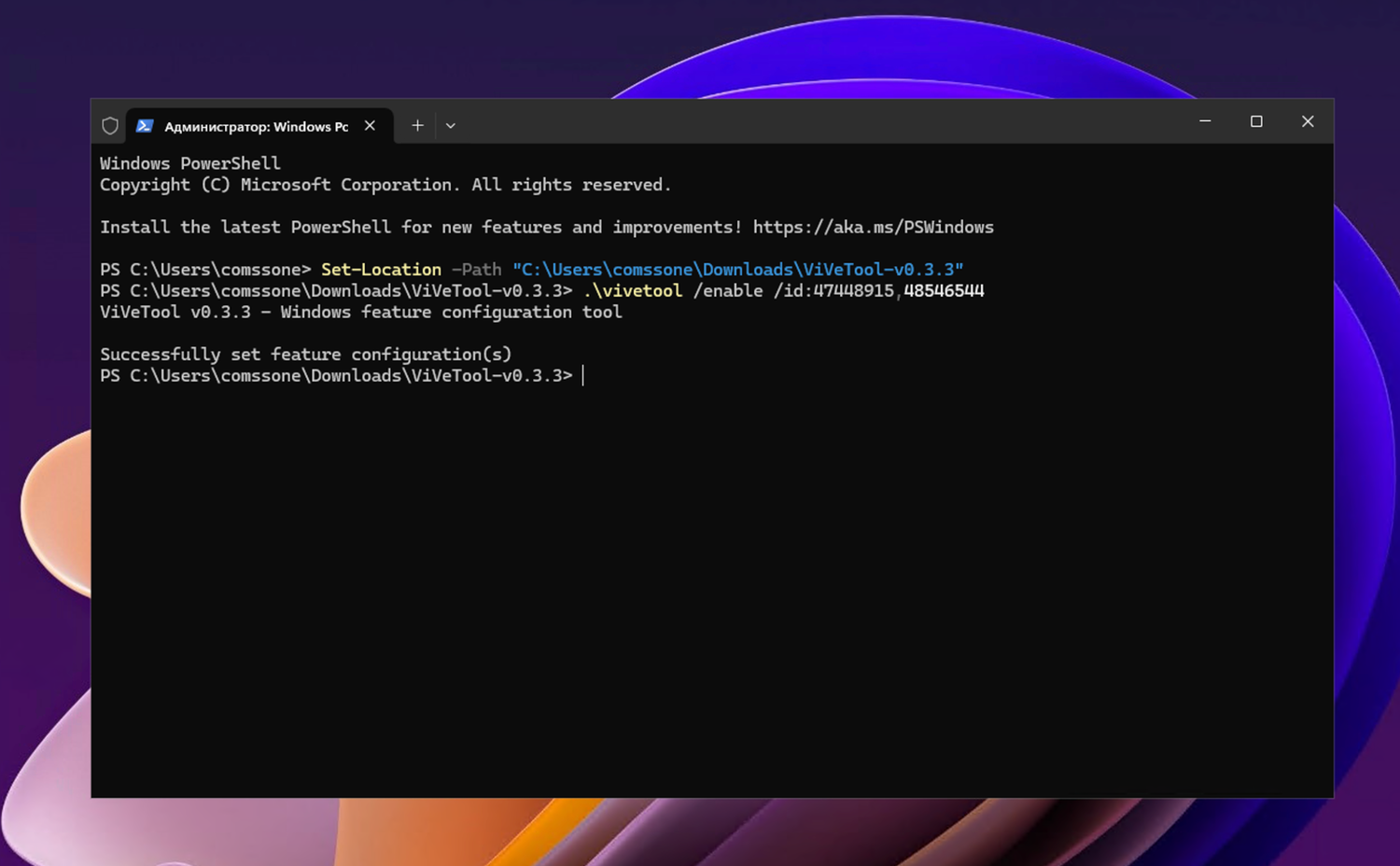Minimize the Terminal window
Image resolution: width=1400 pixels, height=866 pixels.
[1205, 121]
